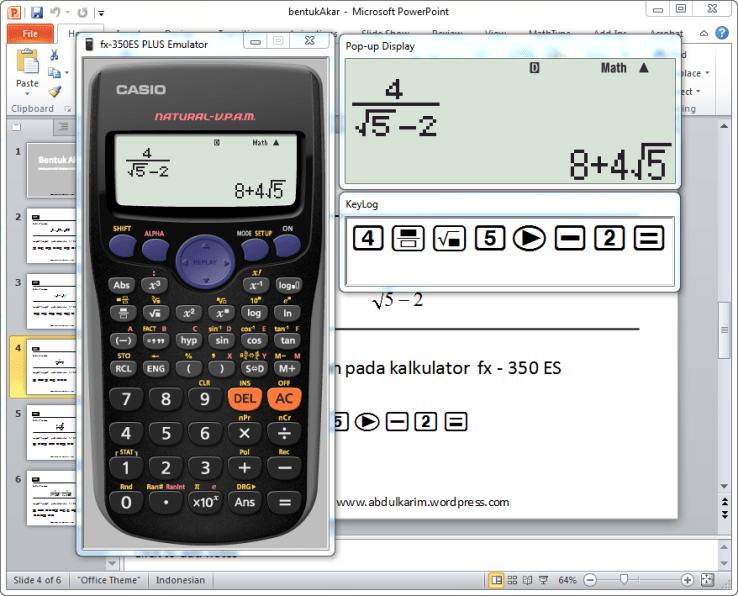Viewport: 738px width, 596px height.
Task: Click the fraction template key
Action: (123, 313)
